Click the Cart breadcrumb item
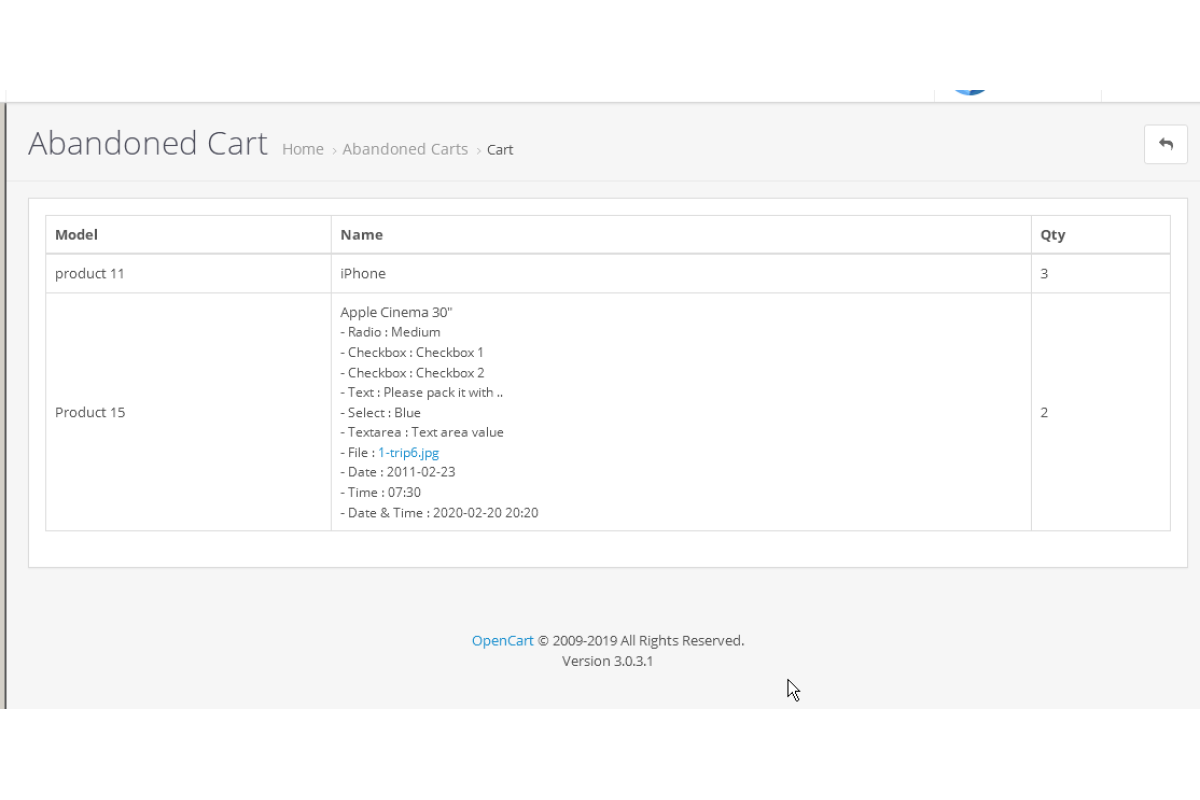The height and width of the screenshot is (800, 1200). (500, 150)
